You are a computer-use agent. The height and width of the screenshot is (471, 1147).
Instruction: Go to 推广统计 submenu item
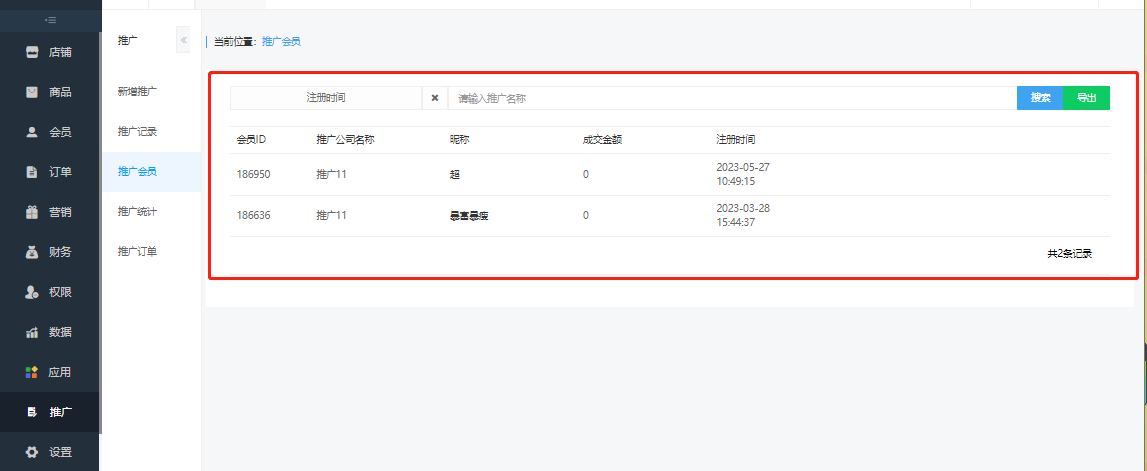(137, 211)
